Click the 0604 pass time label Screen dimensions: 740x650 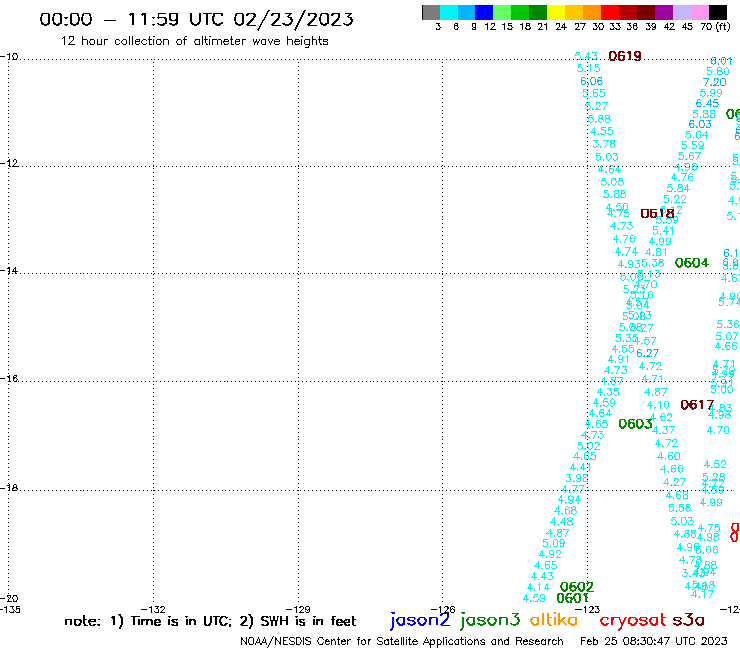point(692,263)
